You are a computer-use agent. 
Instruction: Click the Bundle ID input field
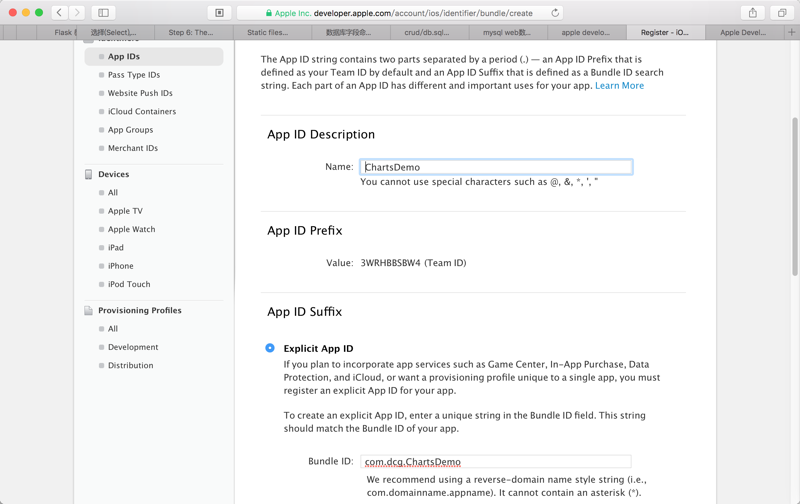pos(496,462)
